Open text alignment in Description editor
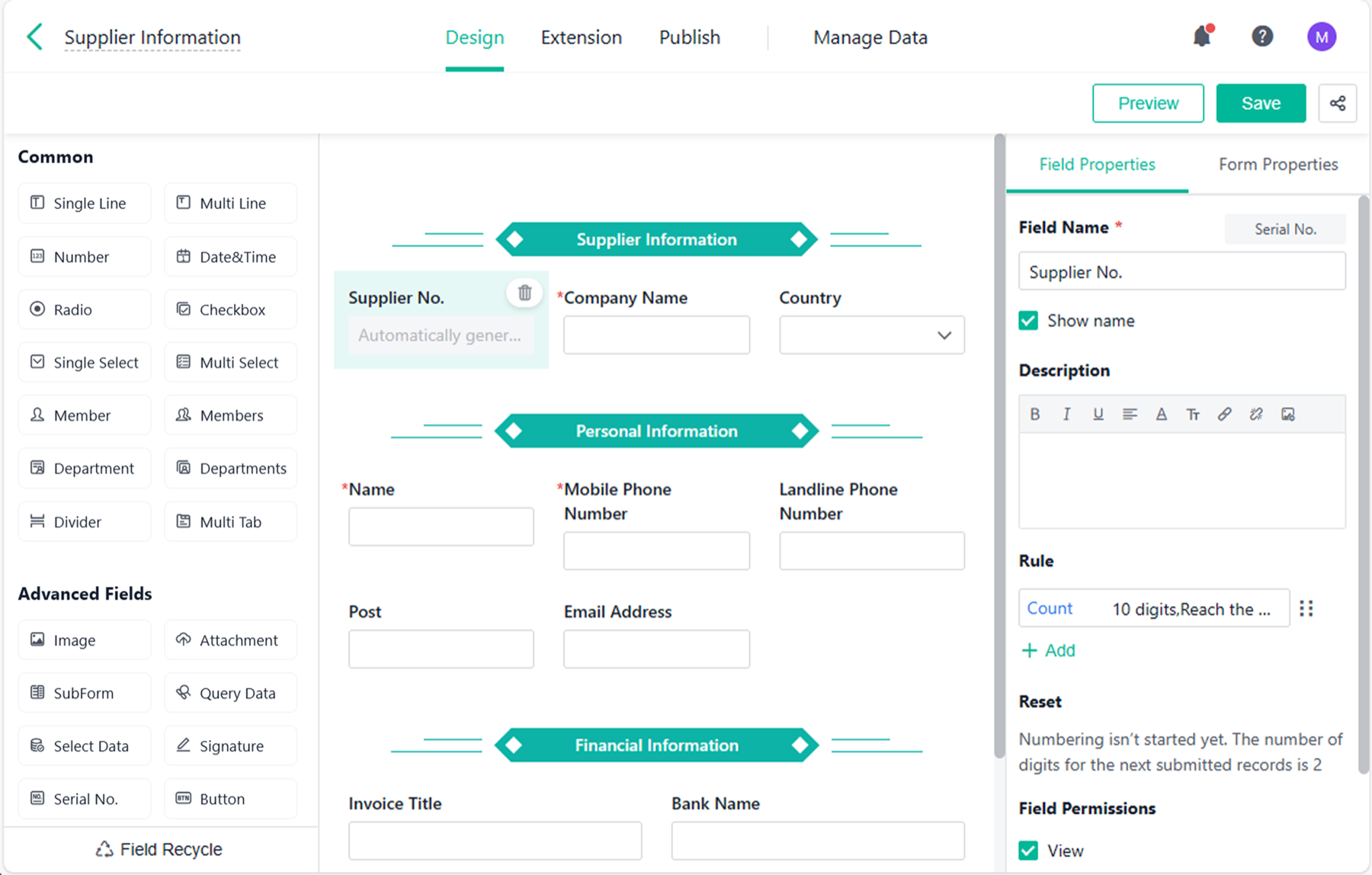Image resolution: width=1372 pixels, height=875 pixels. [1130, 414]
